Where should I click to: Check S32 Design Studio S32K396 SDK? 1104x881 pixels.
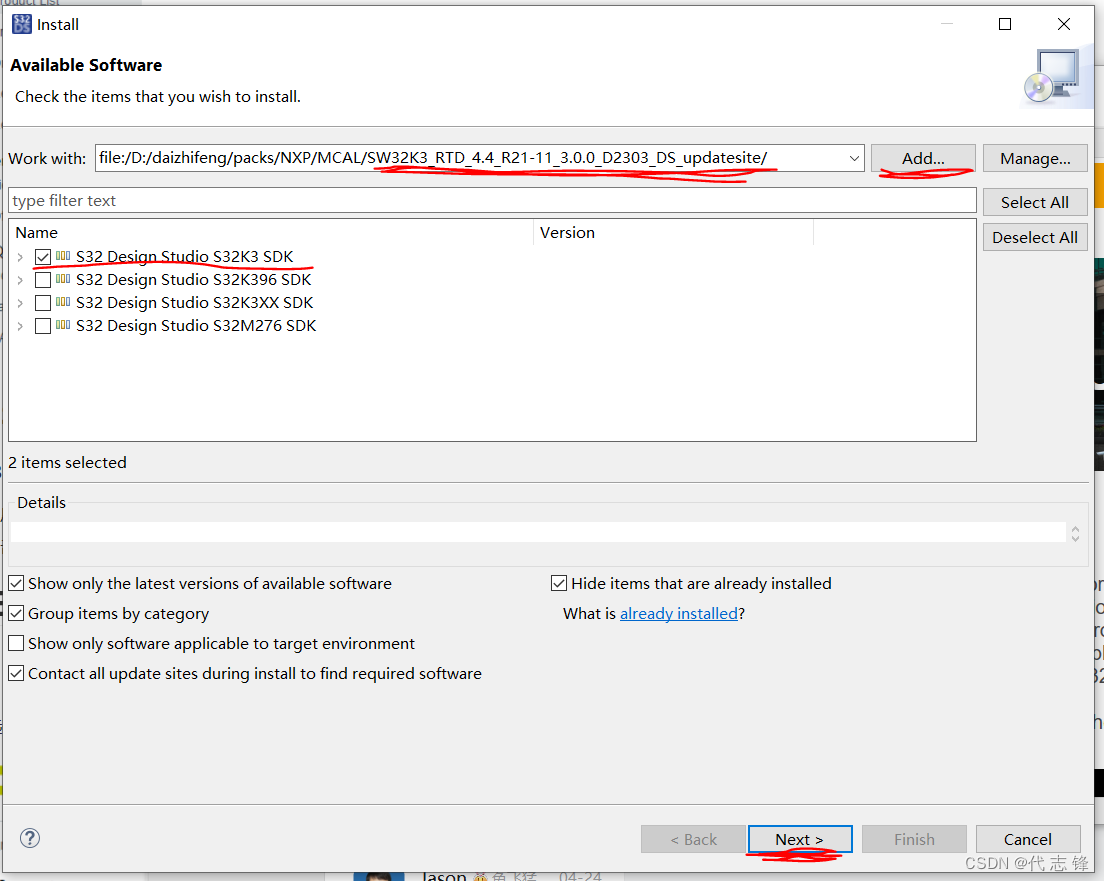[x=43, y=280]
